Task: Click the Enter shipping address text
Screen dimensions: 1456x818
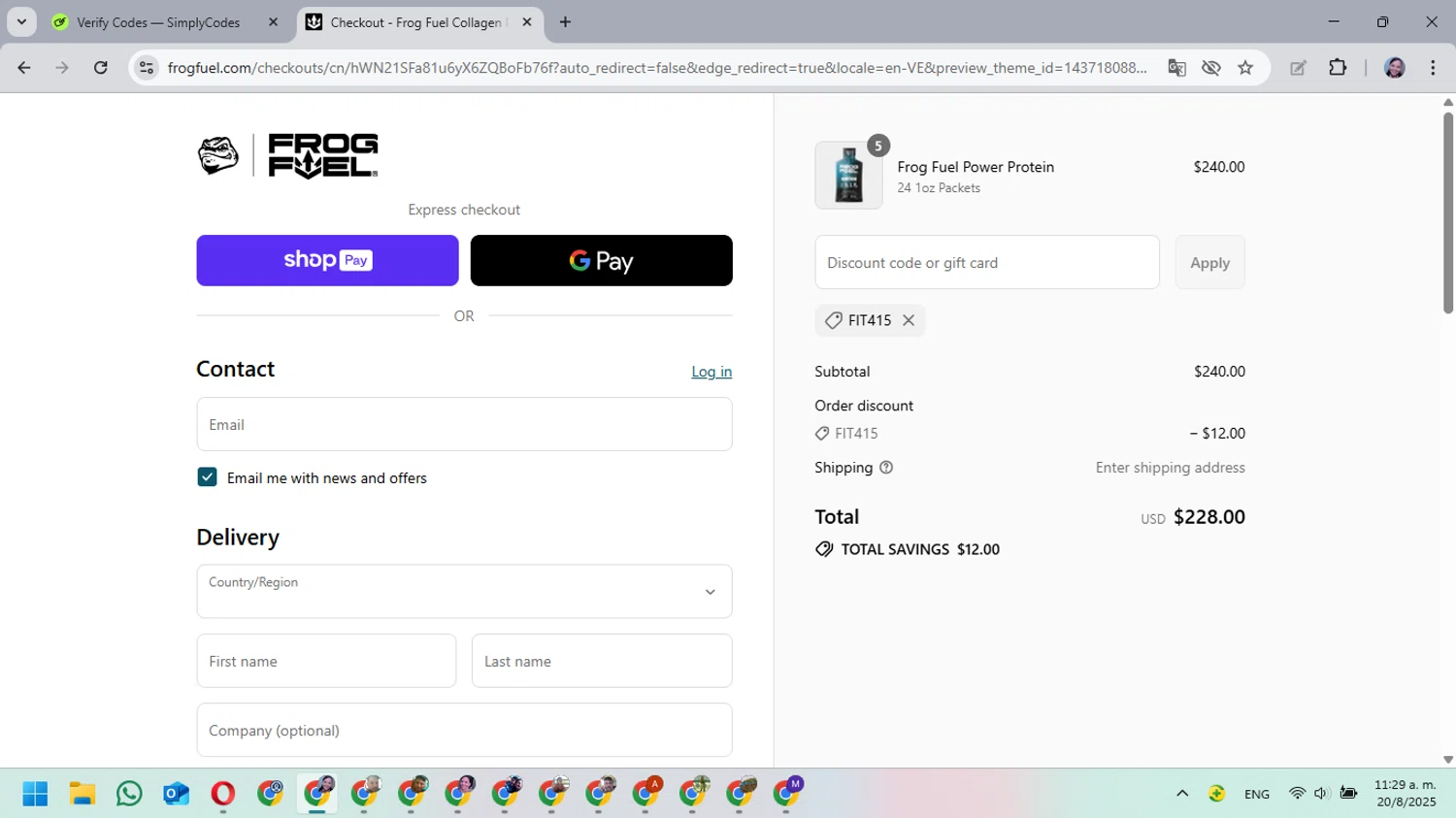Action: tap(1171, 468)
